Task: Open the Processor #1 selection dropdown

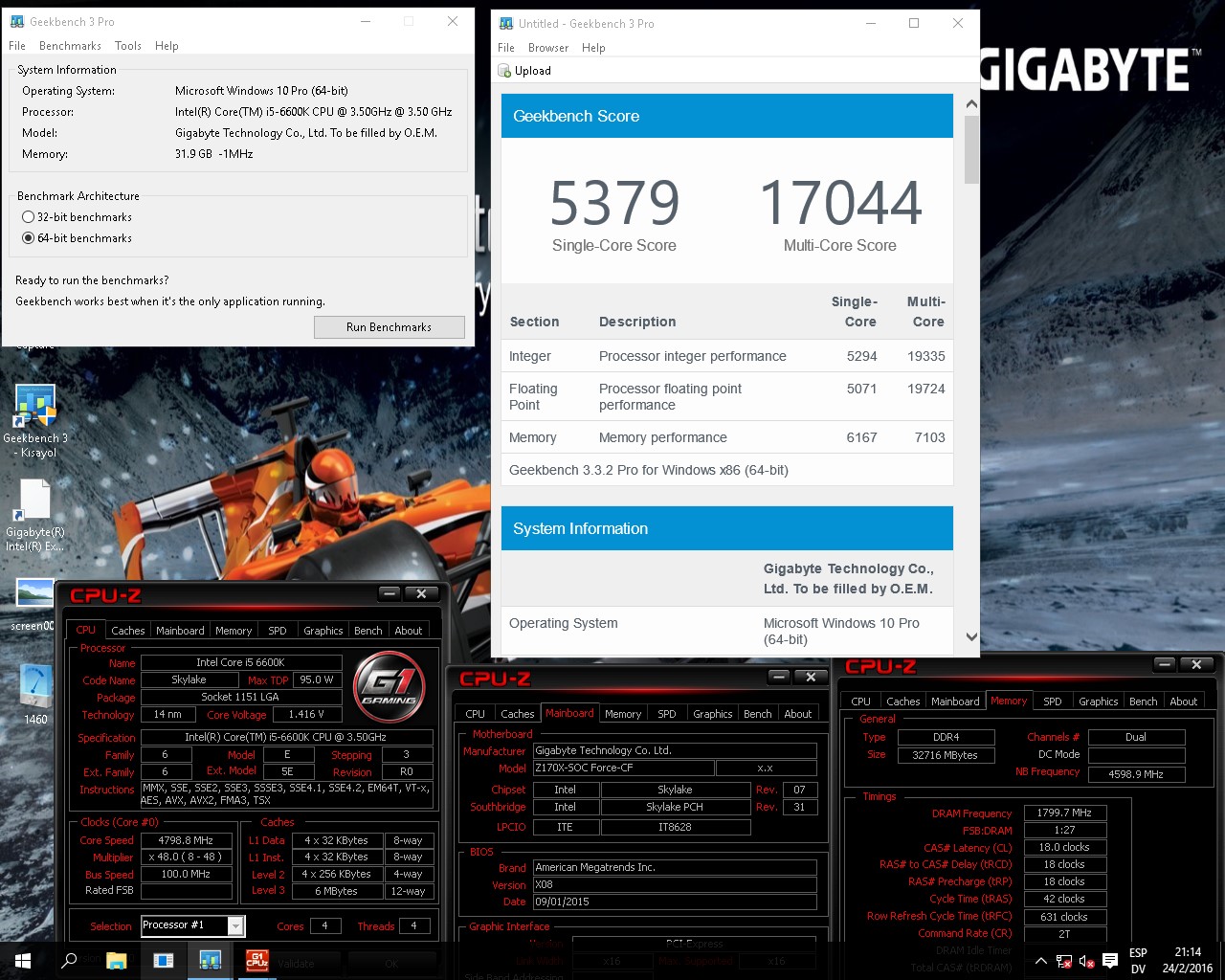Action: pos(235,925)
